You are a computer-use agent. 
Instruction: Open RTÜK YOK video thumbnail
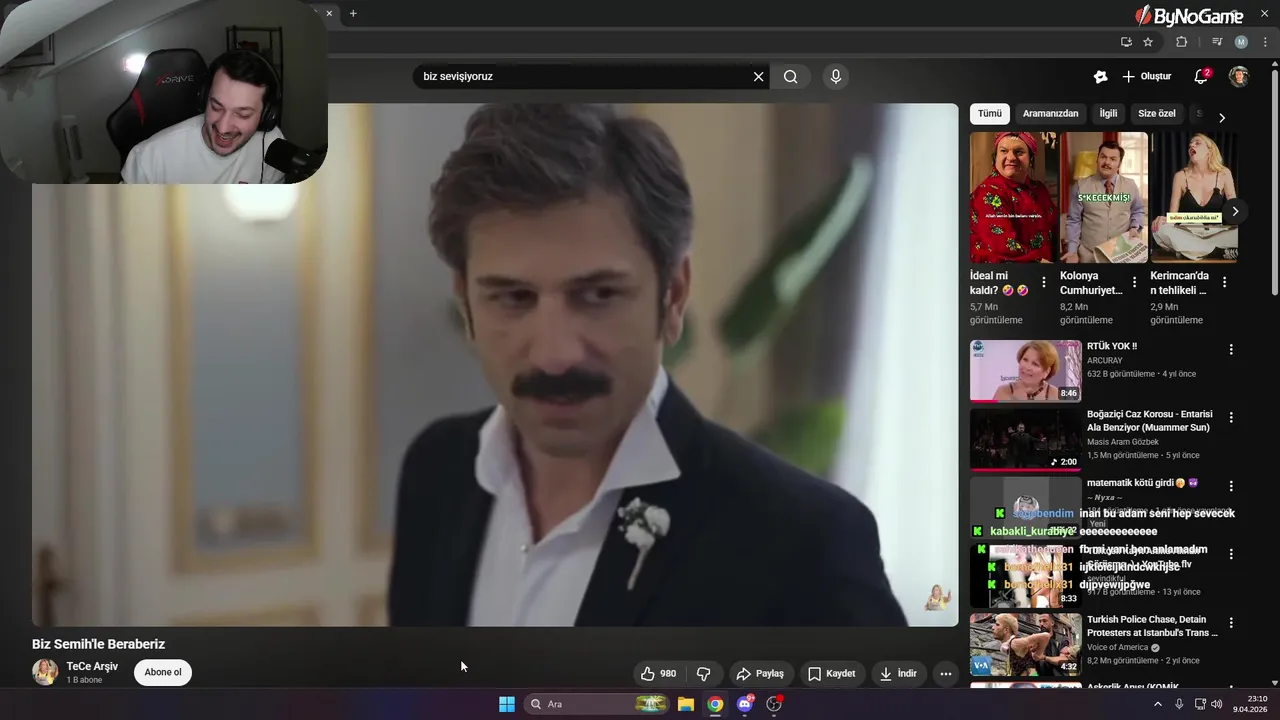pos(1025,371)
